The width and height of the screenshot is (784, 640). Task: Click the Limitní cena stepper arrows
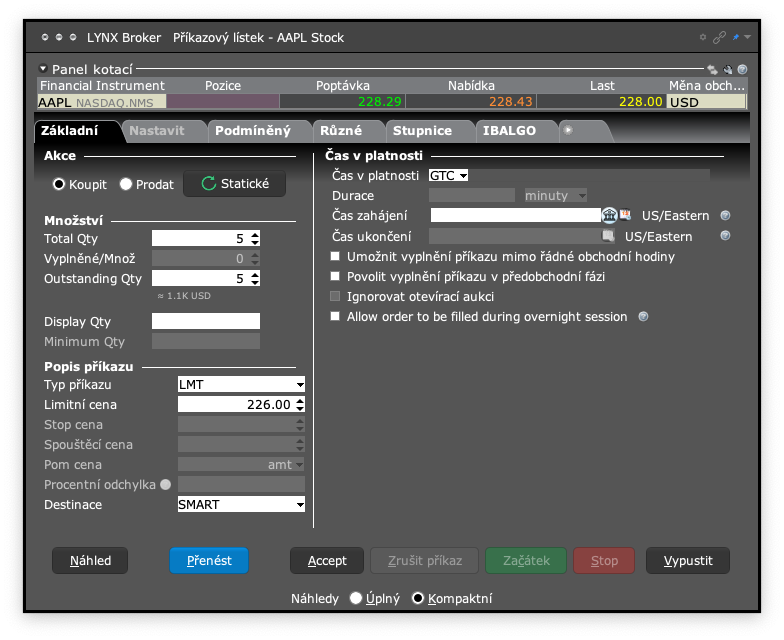pos(300,404)
